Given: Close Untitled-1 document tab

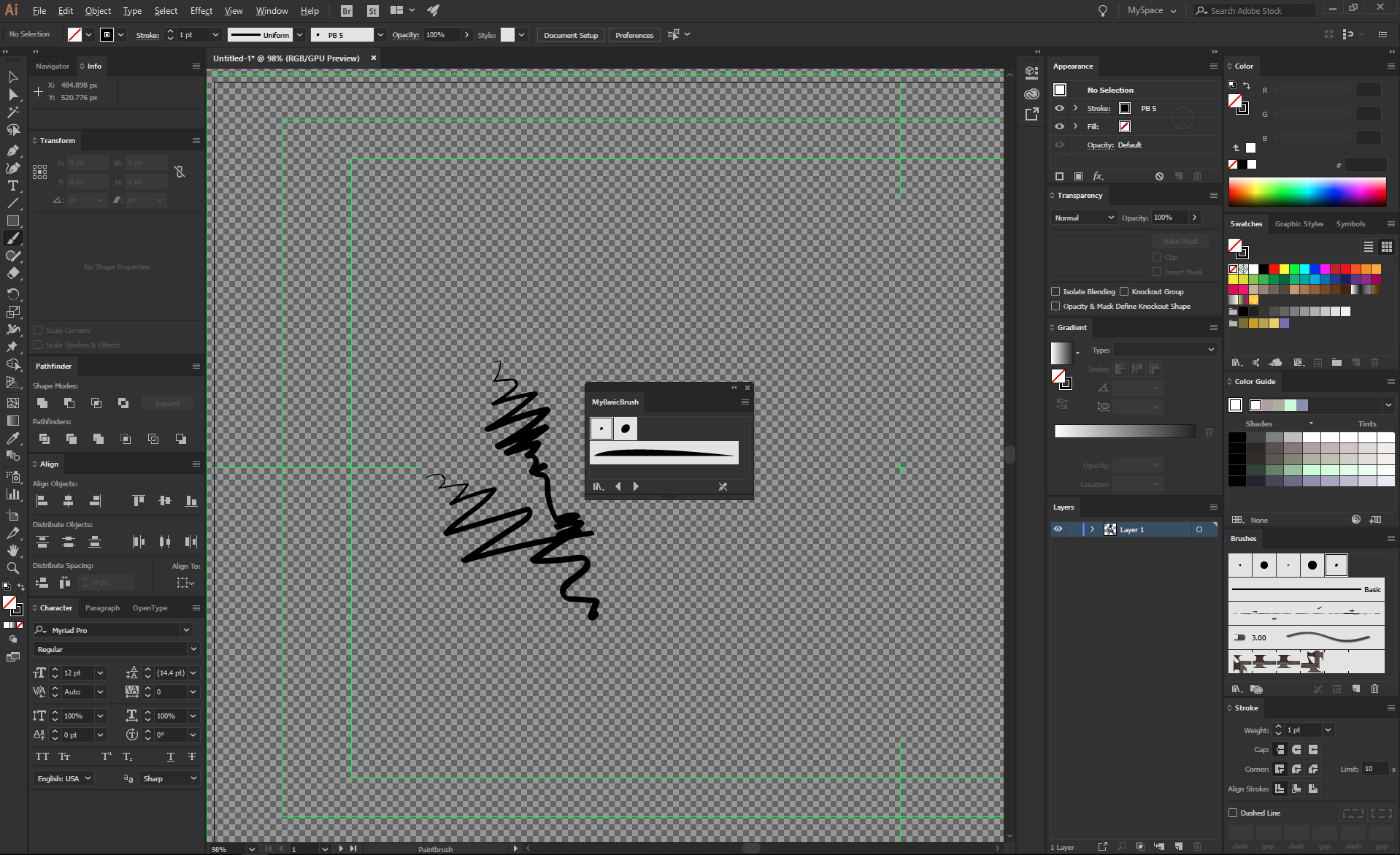Looking at the screenshot, I should pyautogui.click(x=374, y=58).
